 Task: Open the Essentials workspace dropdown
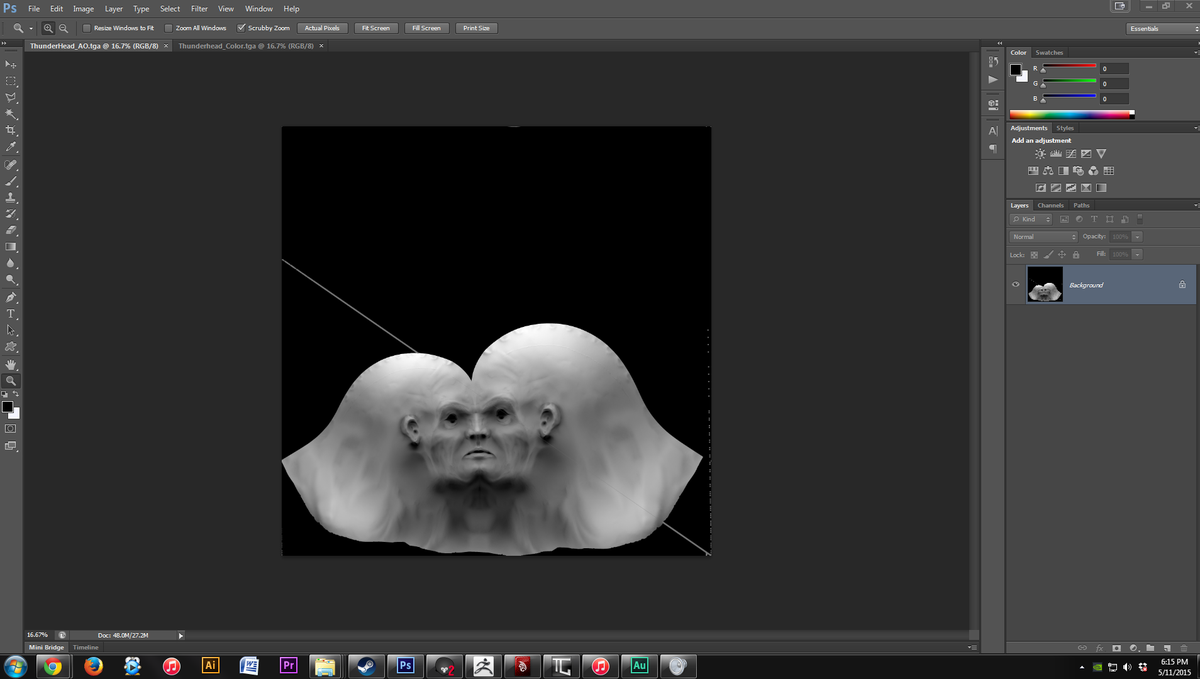(x=1161, y=28)
